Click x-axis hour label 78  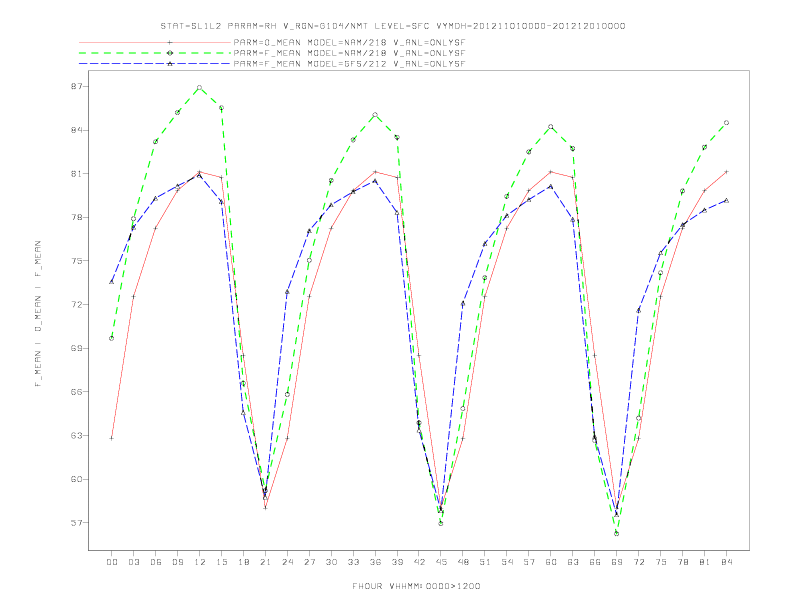[683, 562]
